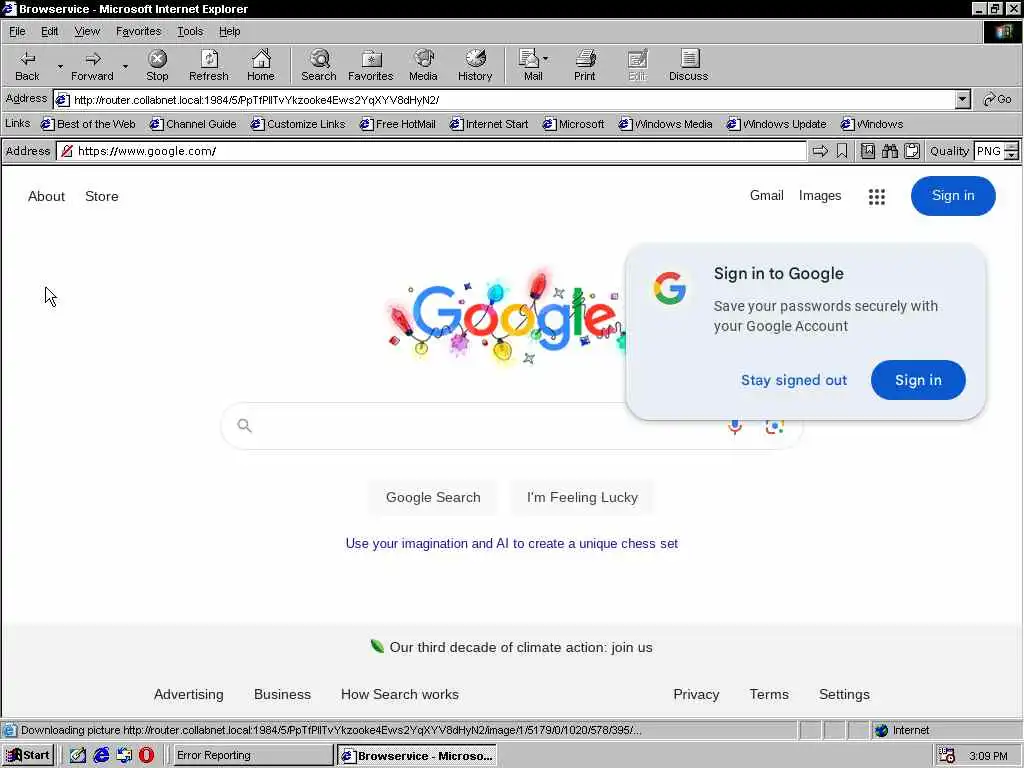Open the Favorites menu

[138, 31]
